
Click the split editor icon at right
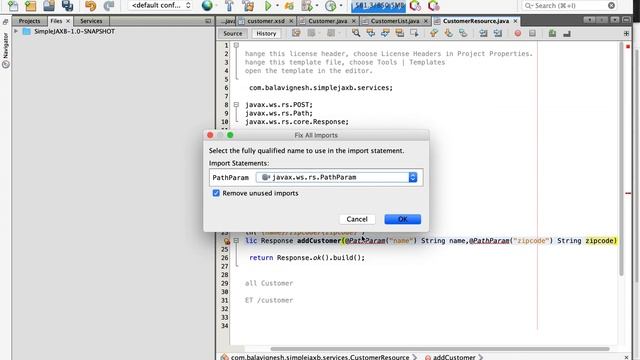[627, 33]
